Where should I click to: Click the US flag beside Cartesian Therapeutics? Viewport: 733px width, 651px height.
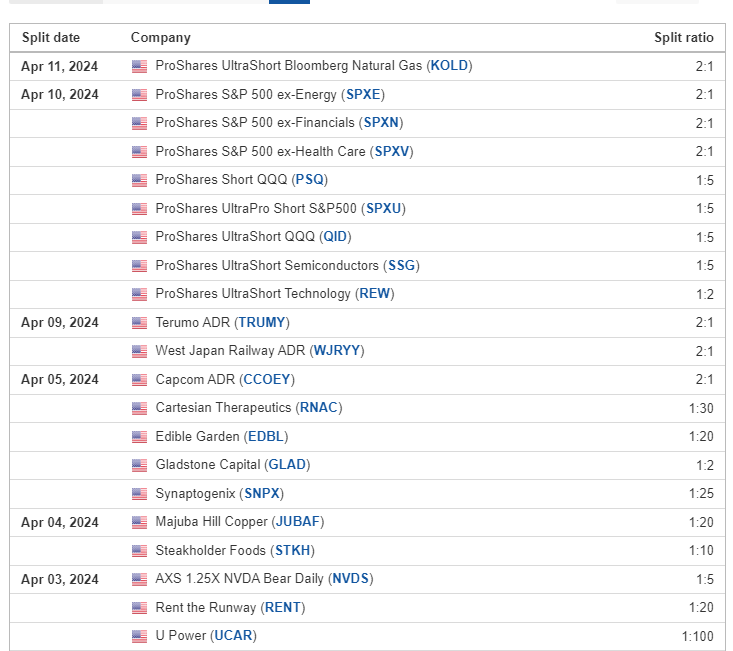139,408
